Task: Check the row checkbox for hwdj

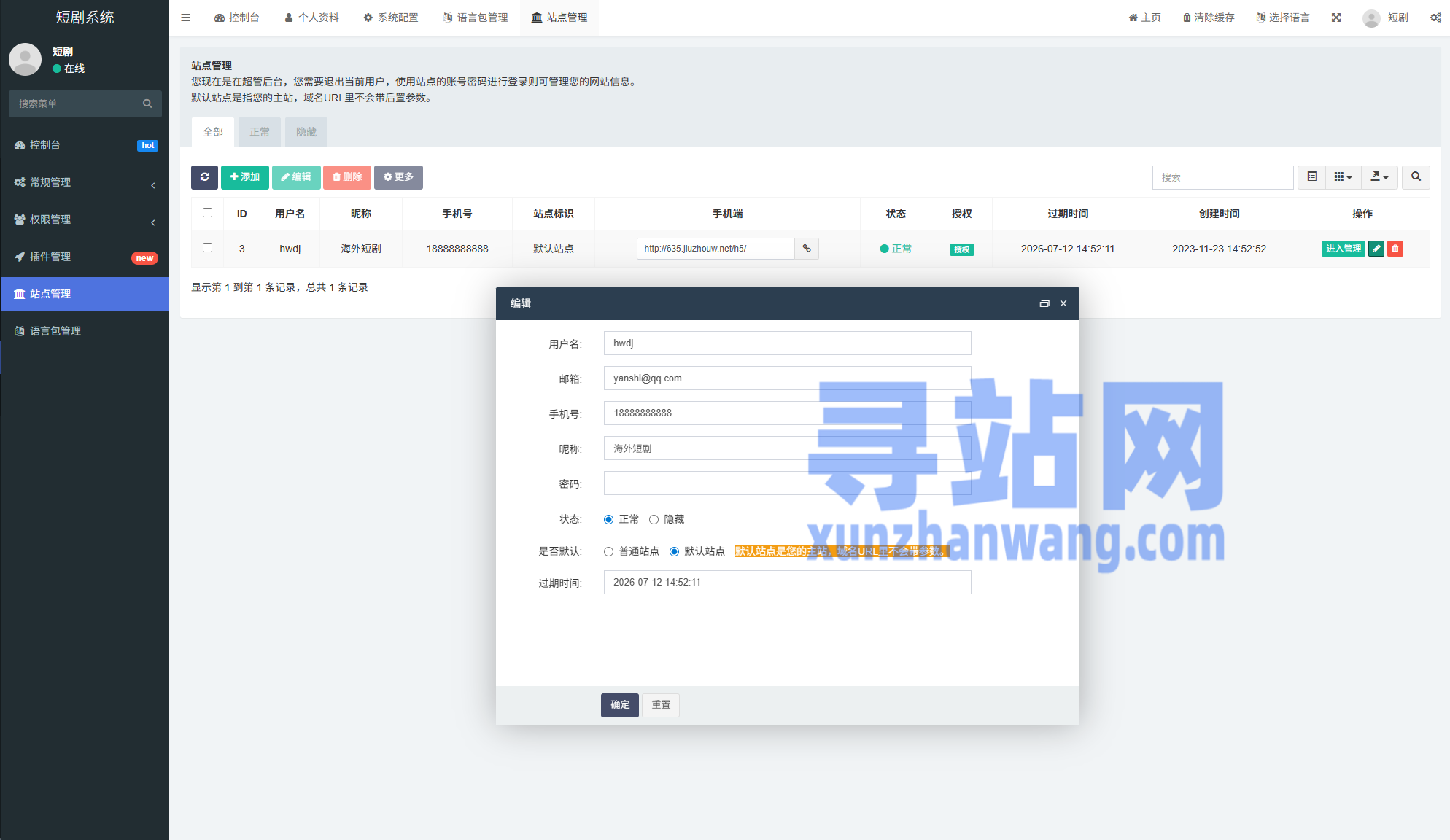Action: [x=207, y=248]
